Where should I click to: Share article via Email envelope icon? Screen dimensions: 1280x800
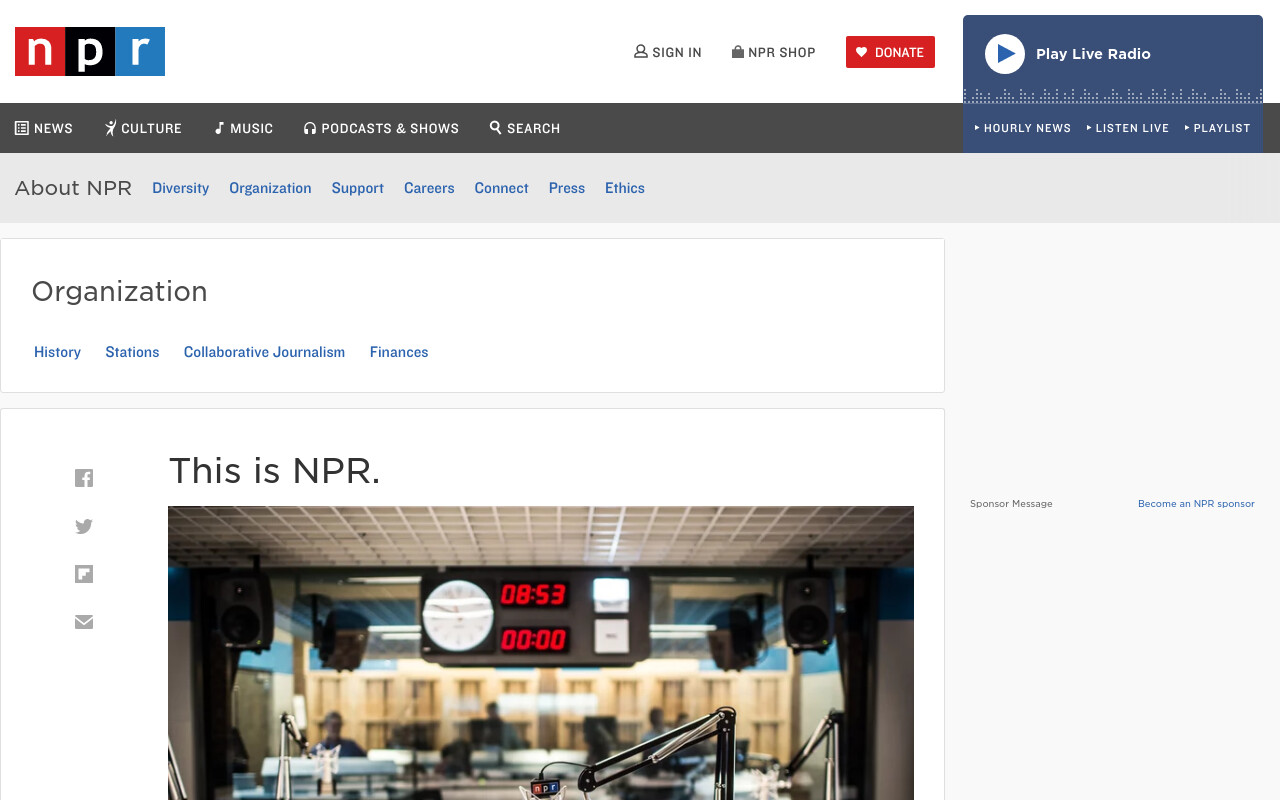(84, 622)
